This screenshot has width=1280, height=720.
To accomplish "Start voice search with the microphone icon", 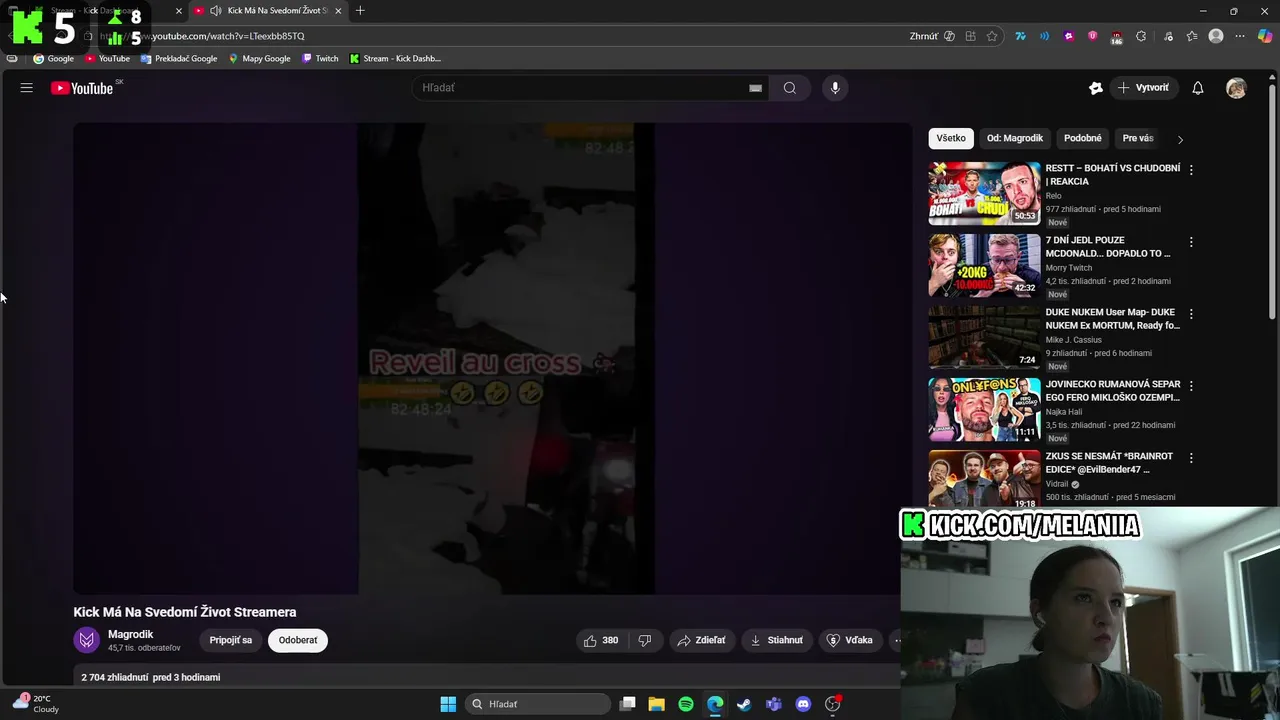I will click(x=835, y=88).
